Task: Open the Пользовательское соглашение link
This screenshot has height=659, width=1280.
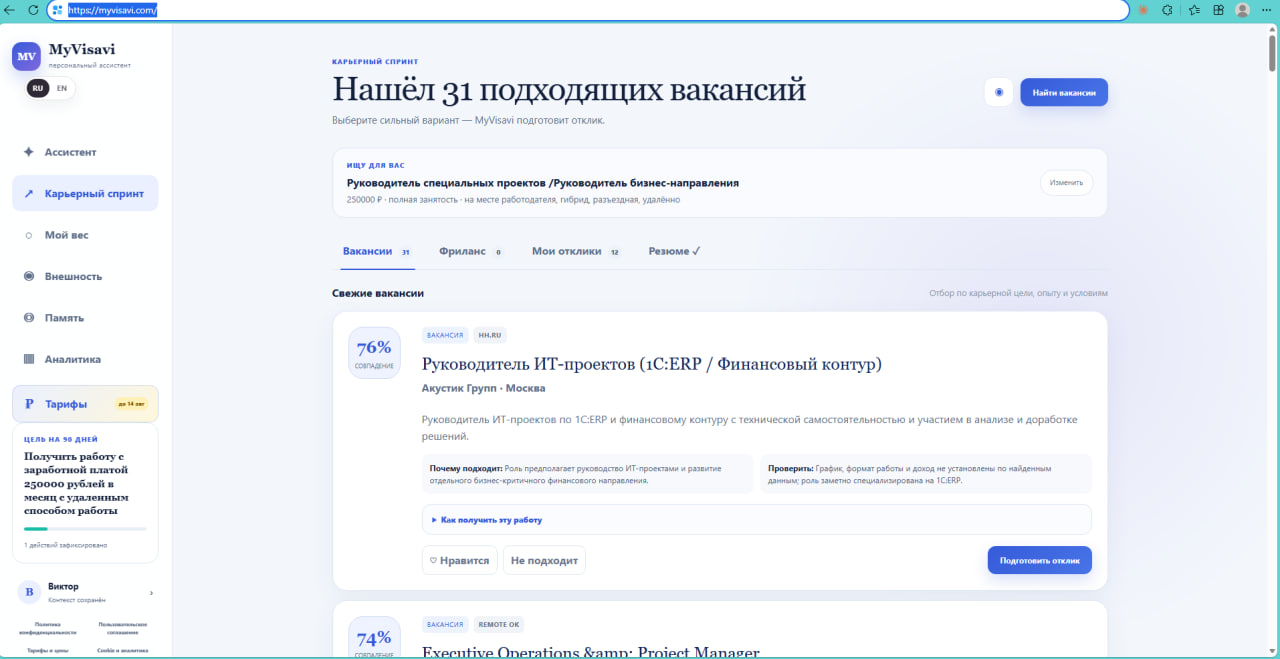Action: pos(123,628)
